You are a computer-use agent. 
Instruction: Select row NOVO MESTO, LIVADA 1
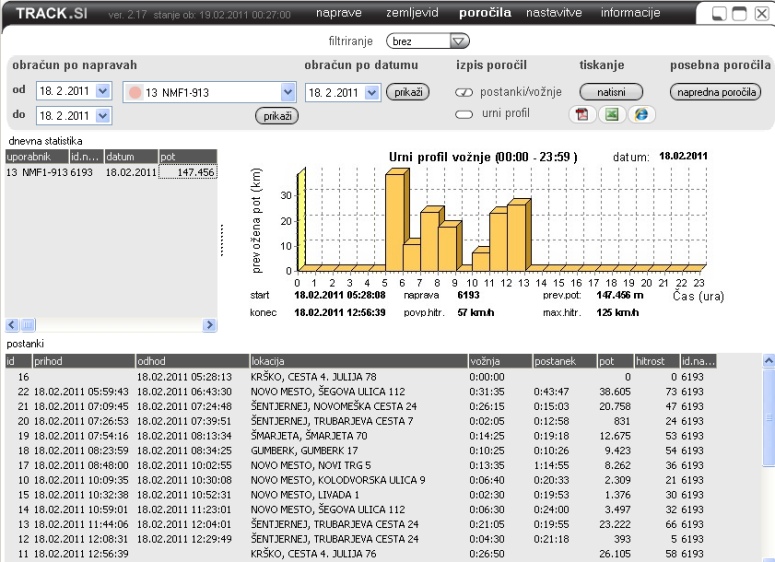click(361, 495)
